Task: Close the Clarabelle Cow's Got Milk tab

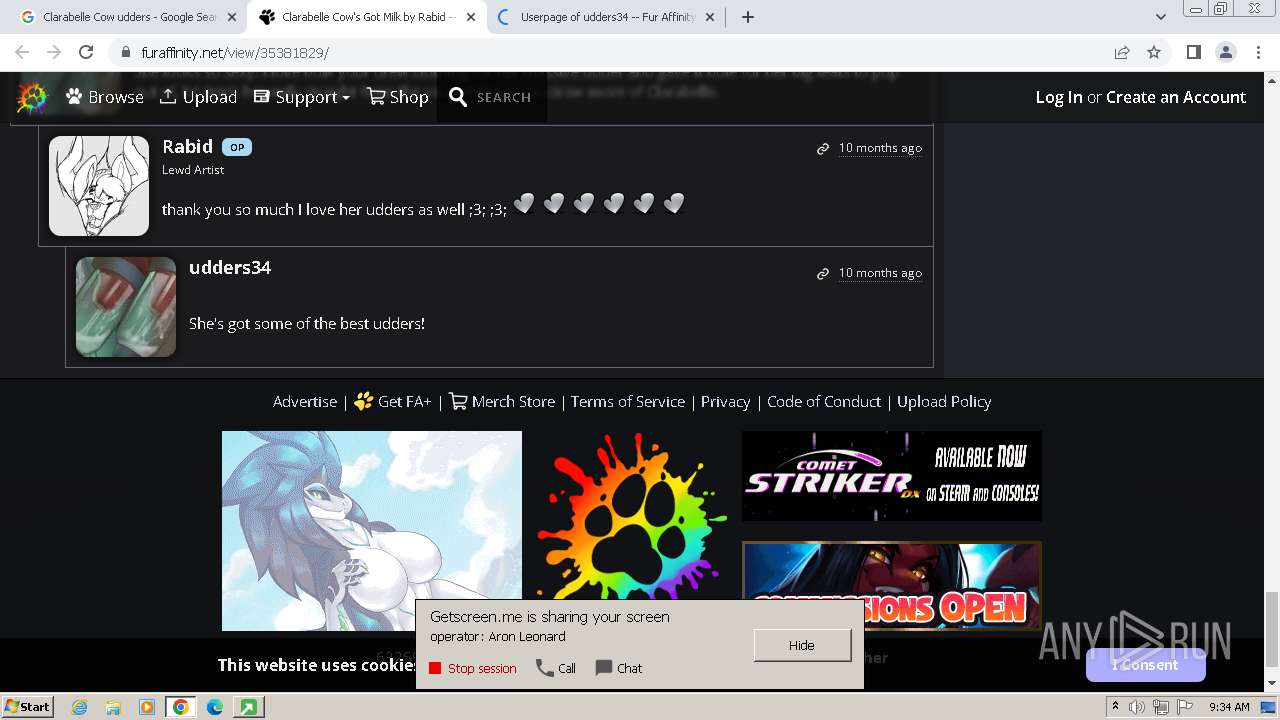Action: point(471,17)
